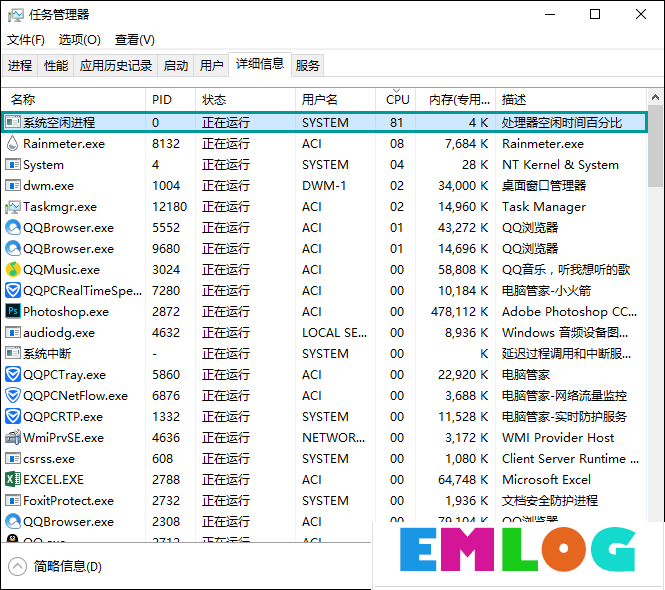Click memory value 478,112 K
This screenshot has height=590, width=665.
pos(459,312)
